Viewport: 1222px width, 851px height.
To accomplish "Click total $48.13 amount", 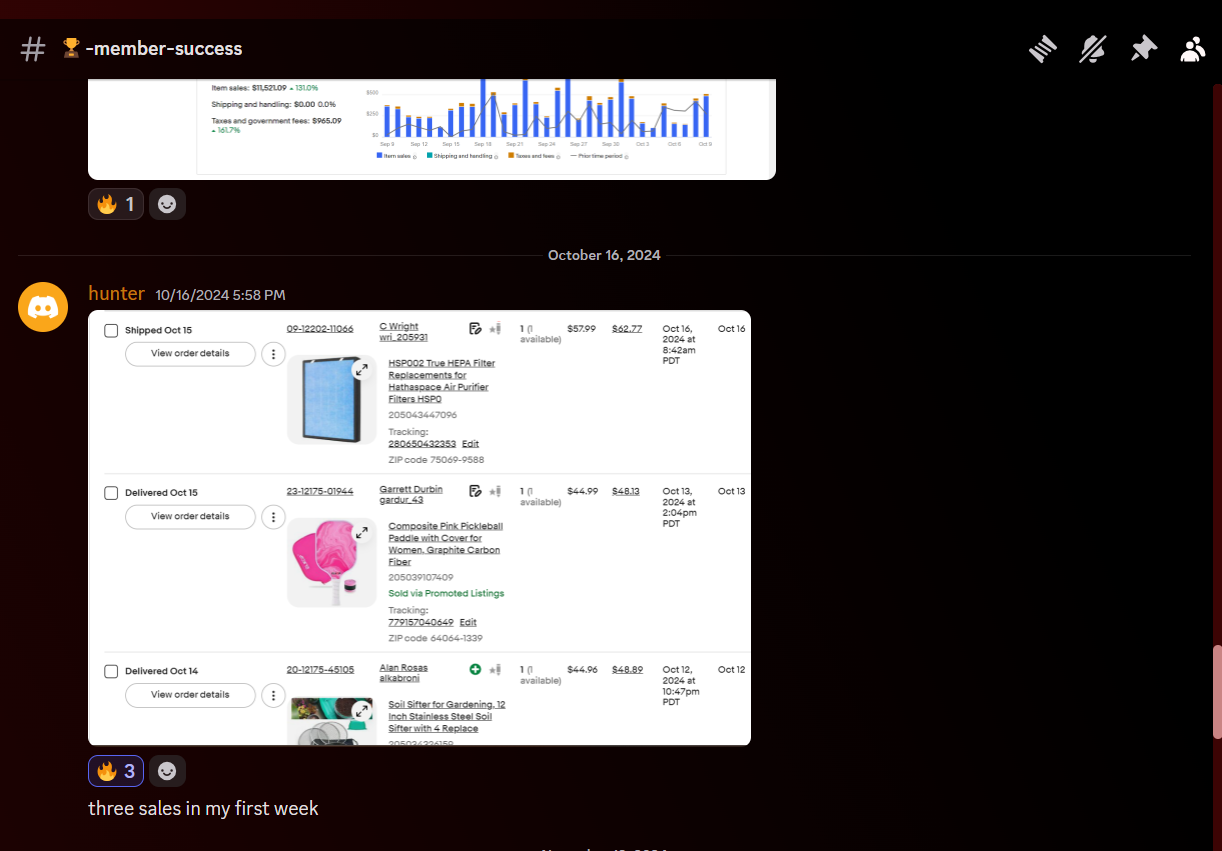I will [x=626, y=491].
